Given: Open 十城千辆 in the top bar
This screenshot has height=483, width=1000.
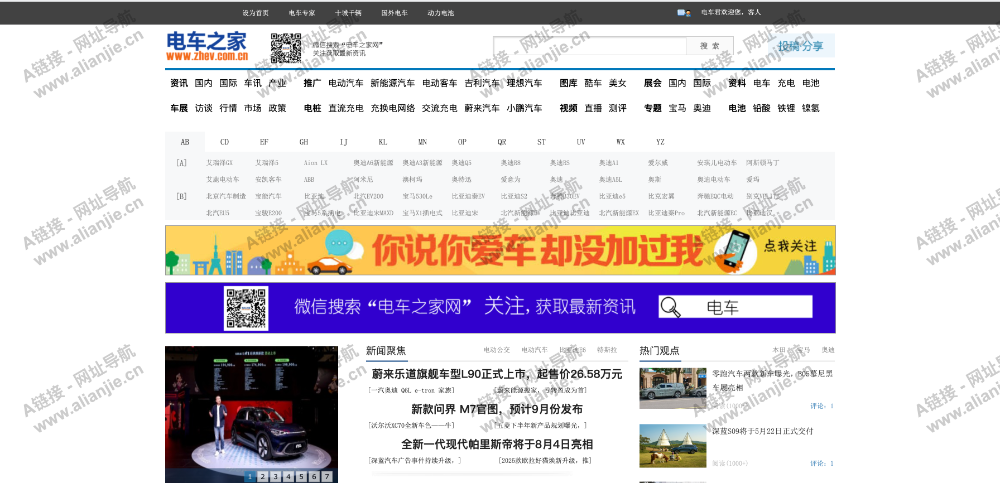Looking at the screenshot, I should pos(348,13).
